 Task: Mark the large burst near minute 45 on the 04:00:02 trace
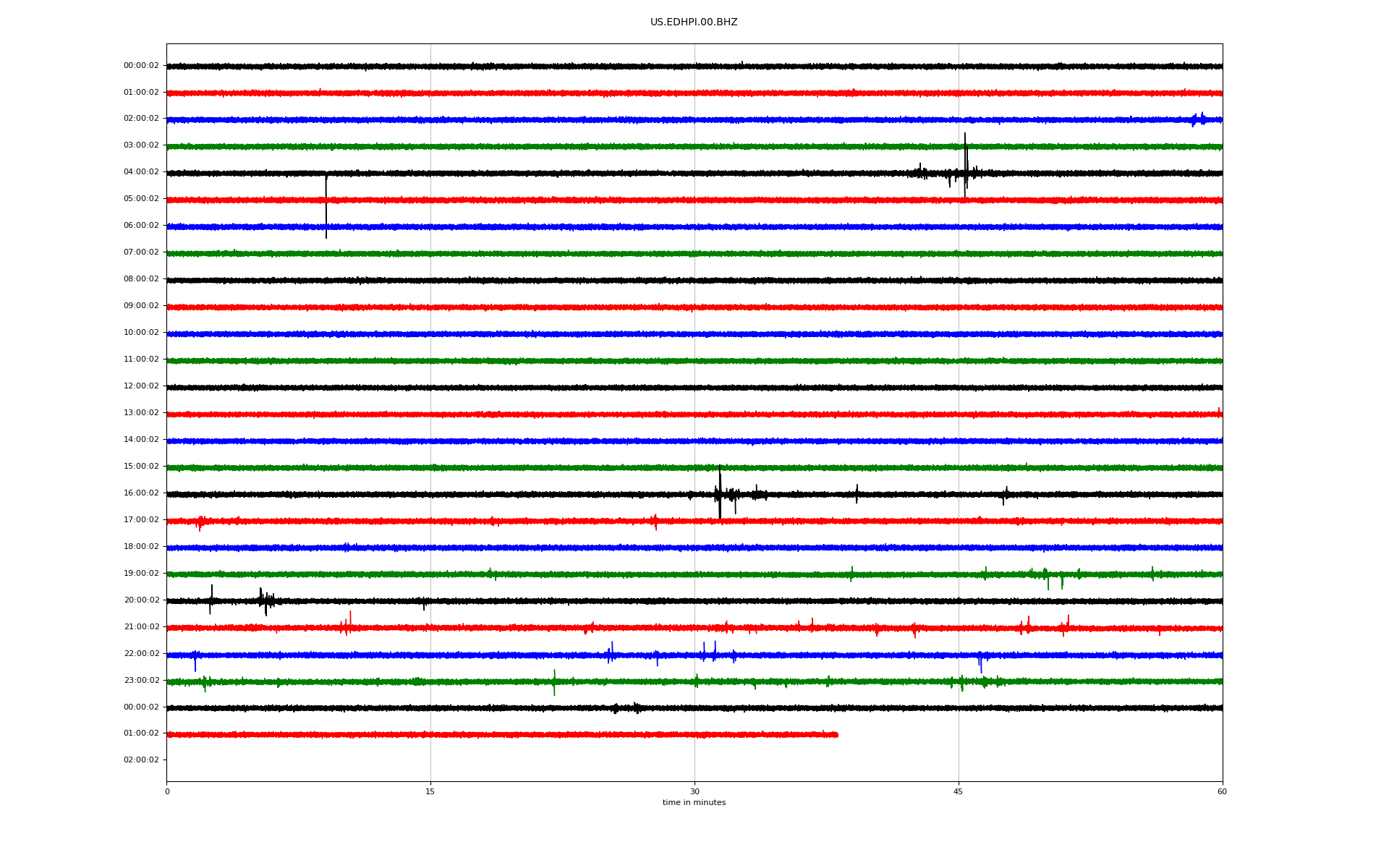click(x=965, y=166)
